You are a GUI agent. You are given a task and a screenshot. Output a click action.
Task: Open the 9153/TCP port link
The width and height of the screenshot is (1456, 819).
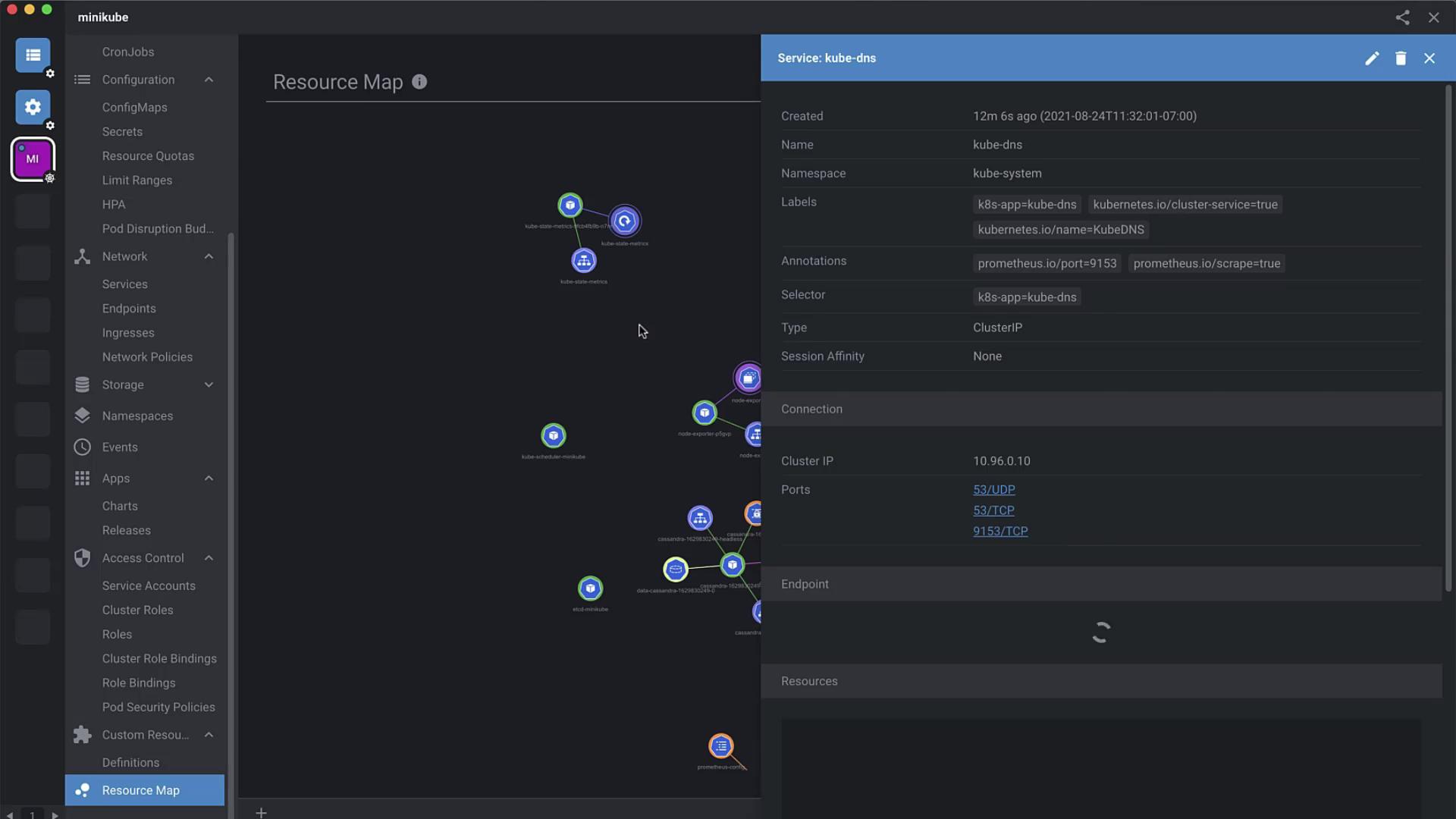(1000, 532)
